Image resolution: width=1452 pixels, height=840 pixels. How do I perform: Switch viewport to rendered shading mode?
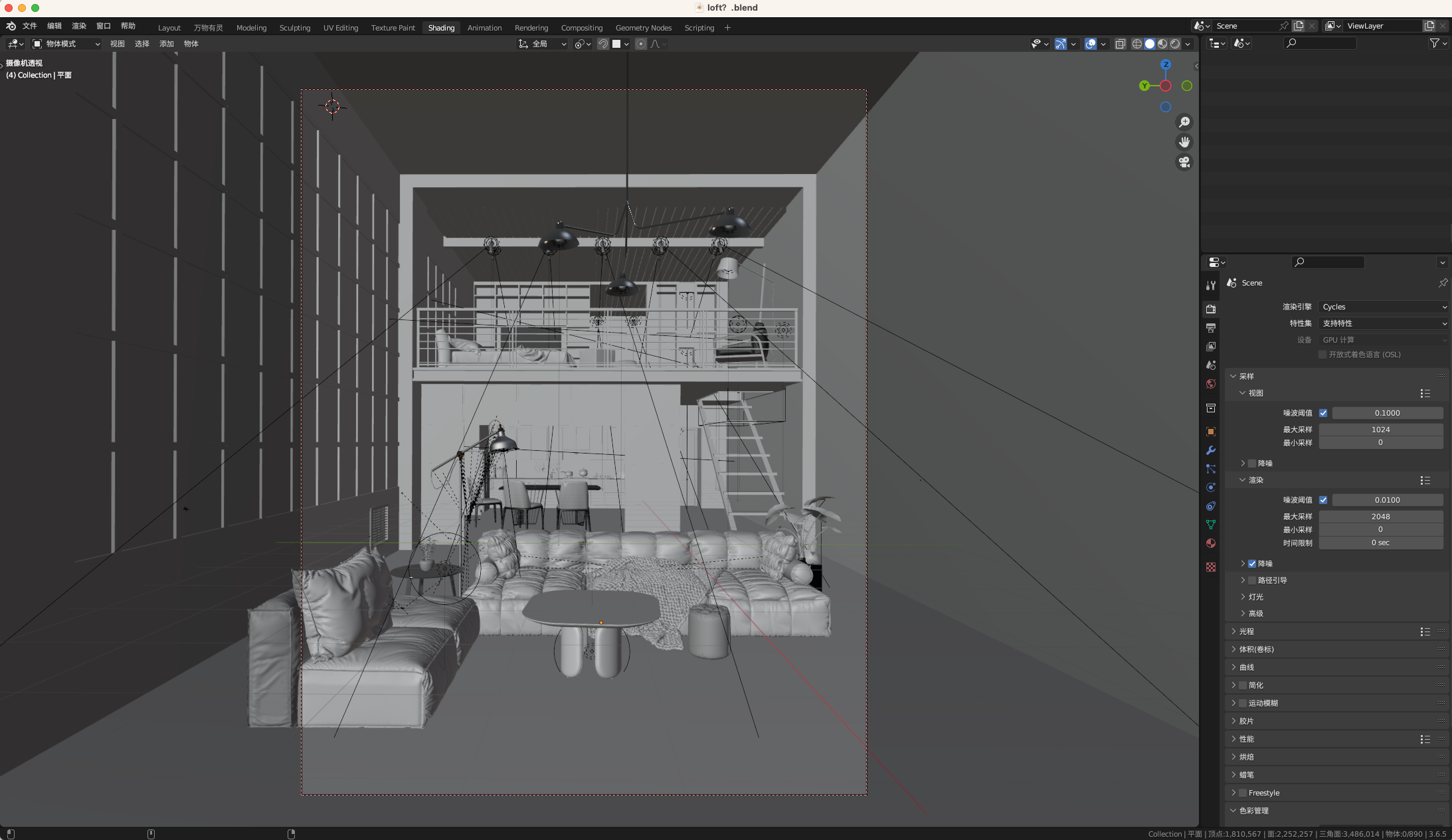click(1175, 44)
